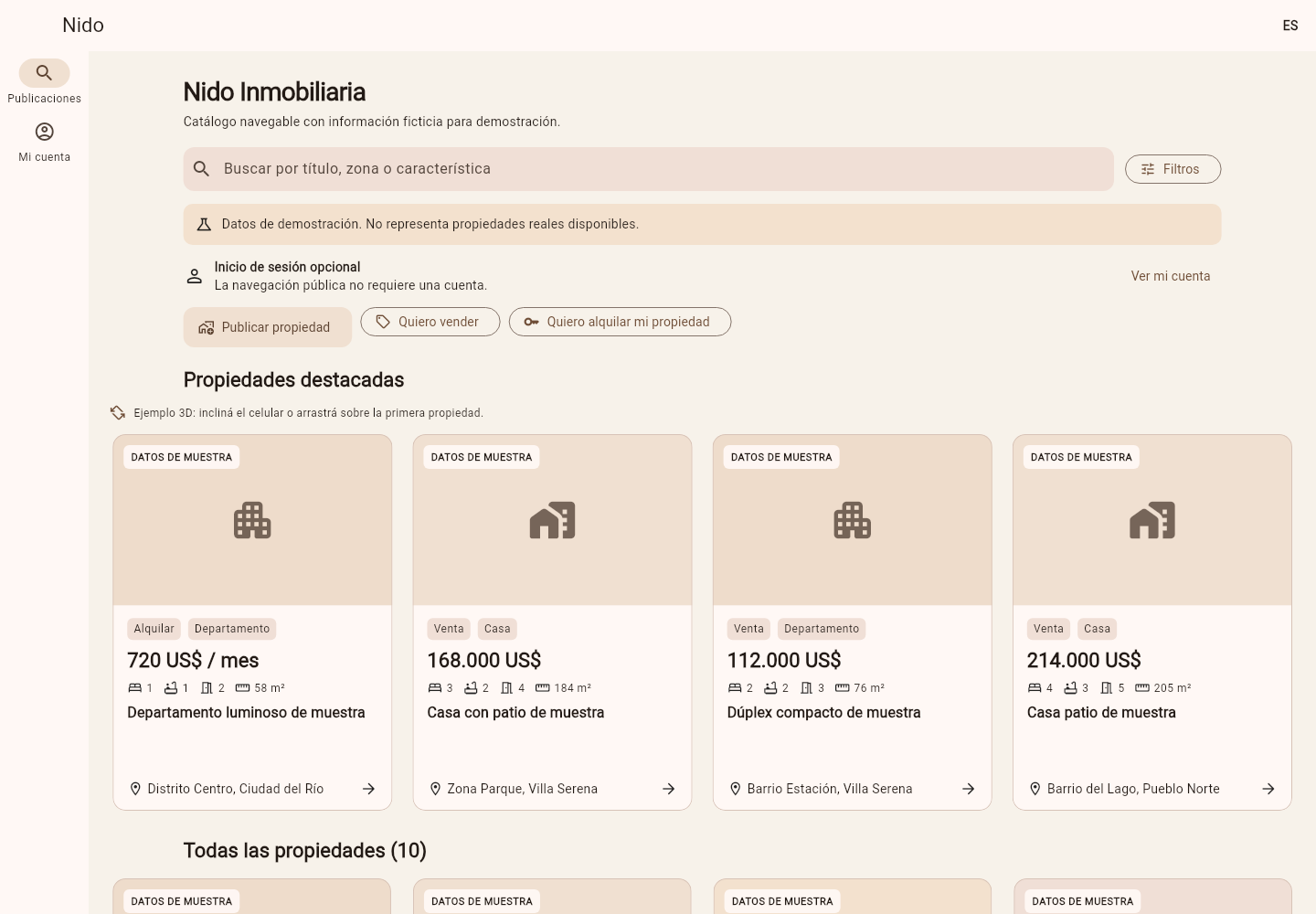Click the Alquilar tag on first card

pos(154,629)
